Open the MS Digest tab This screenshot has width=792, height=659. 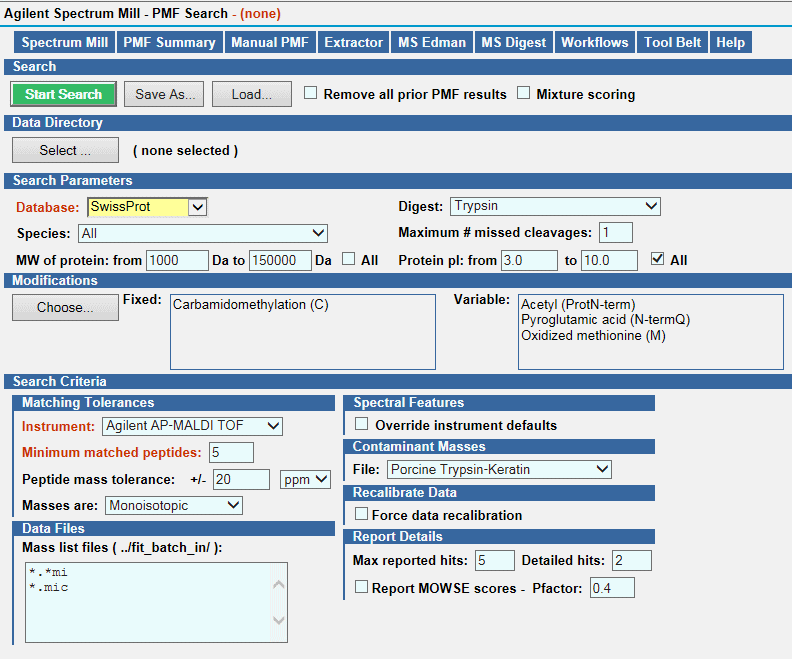tap(513, 42)
